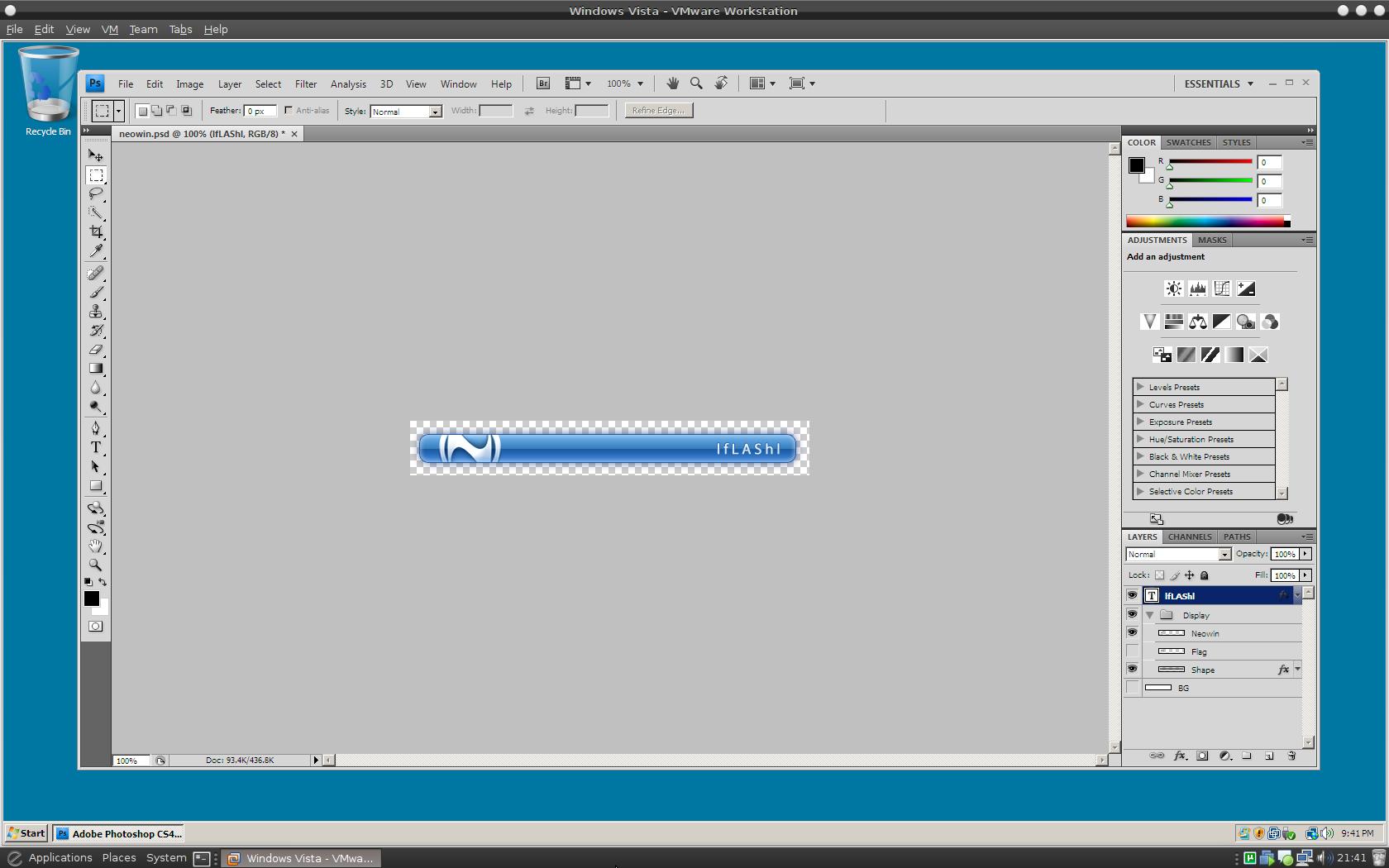Add a Levels adjustment
The height and width of the screenshot is (868, 1389).
[1197, 289]
